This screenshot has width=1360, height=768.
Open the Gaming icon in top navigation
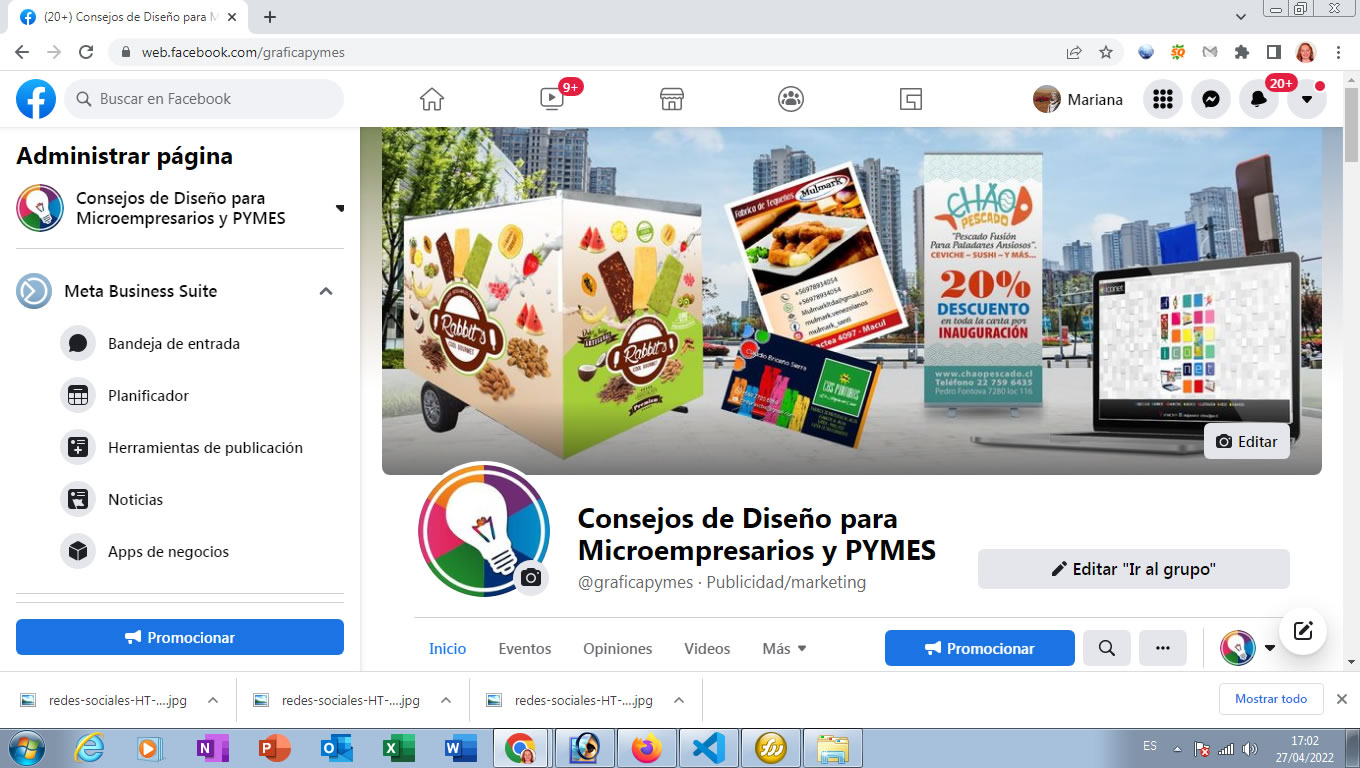[x=910, y=99]
